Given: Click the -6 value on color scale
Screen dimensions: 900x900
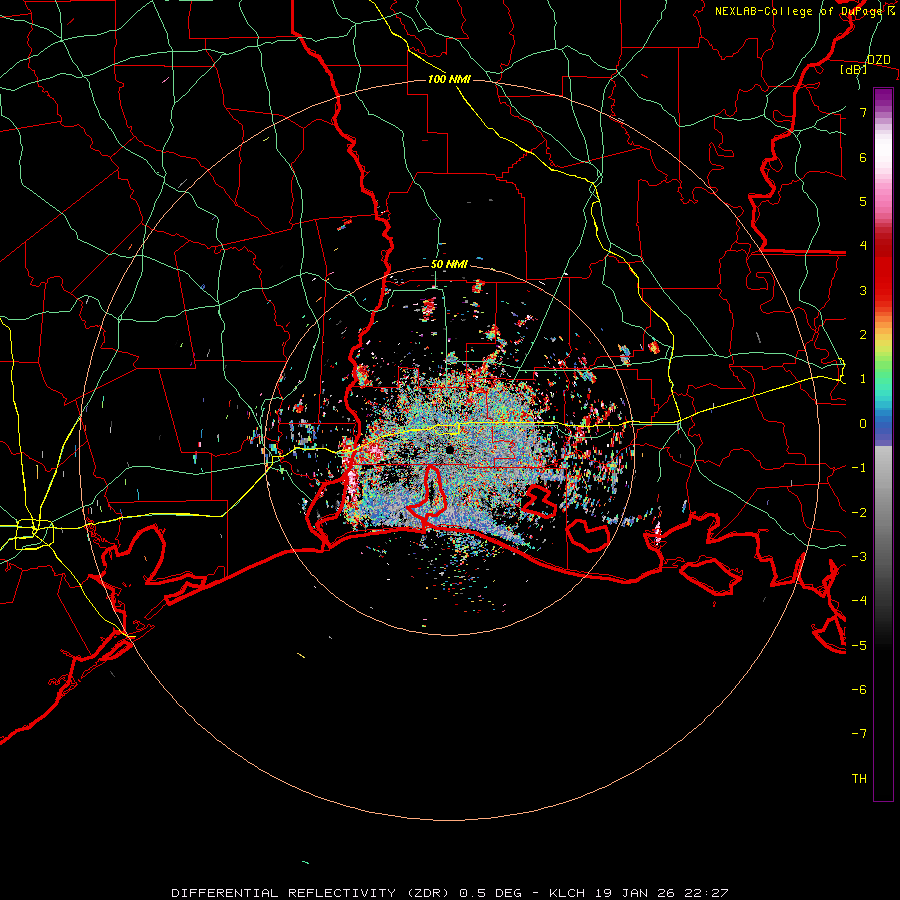Looking at the screenshot, I should pos(859,690).
